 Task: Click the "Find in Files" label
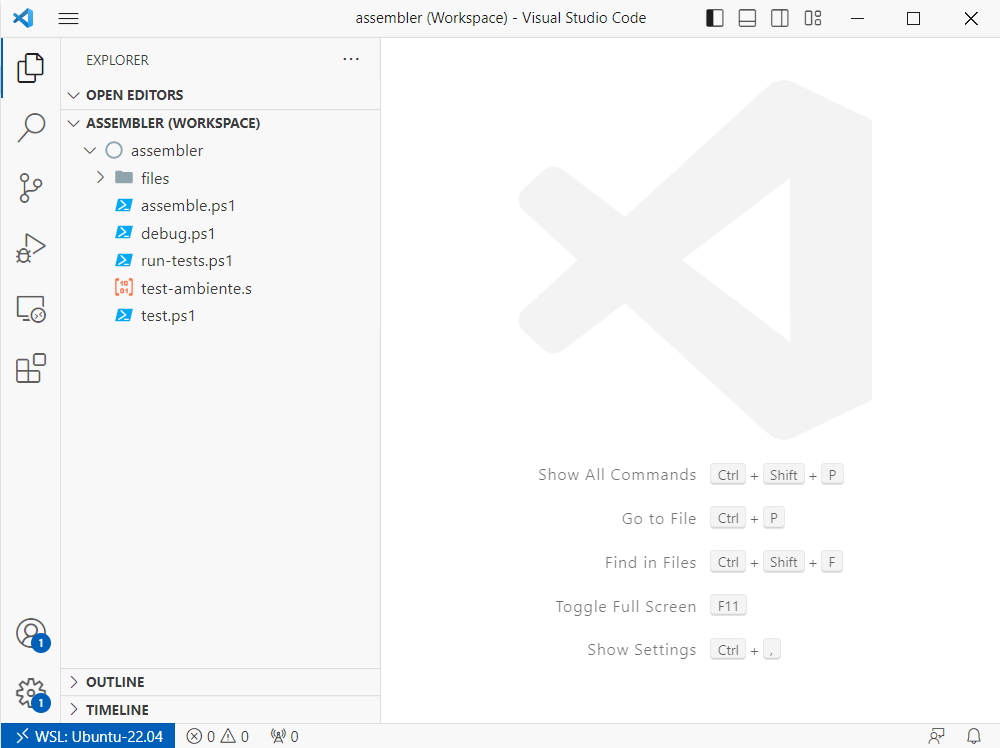pyautogui.click(x=651, y=562)
